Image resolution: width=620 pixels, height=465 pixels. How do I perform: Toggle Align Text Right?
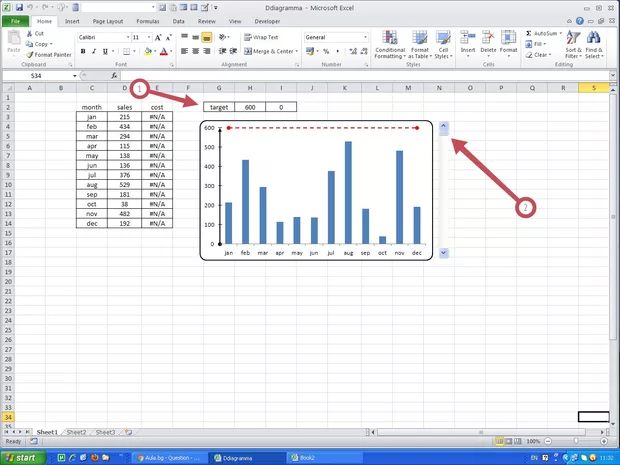click(206, 51)
